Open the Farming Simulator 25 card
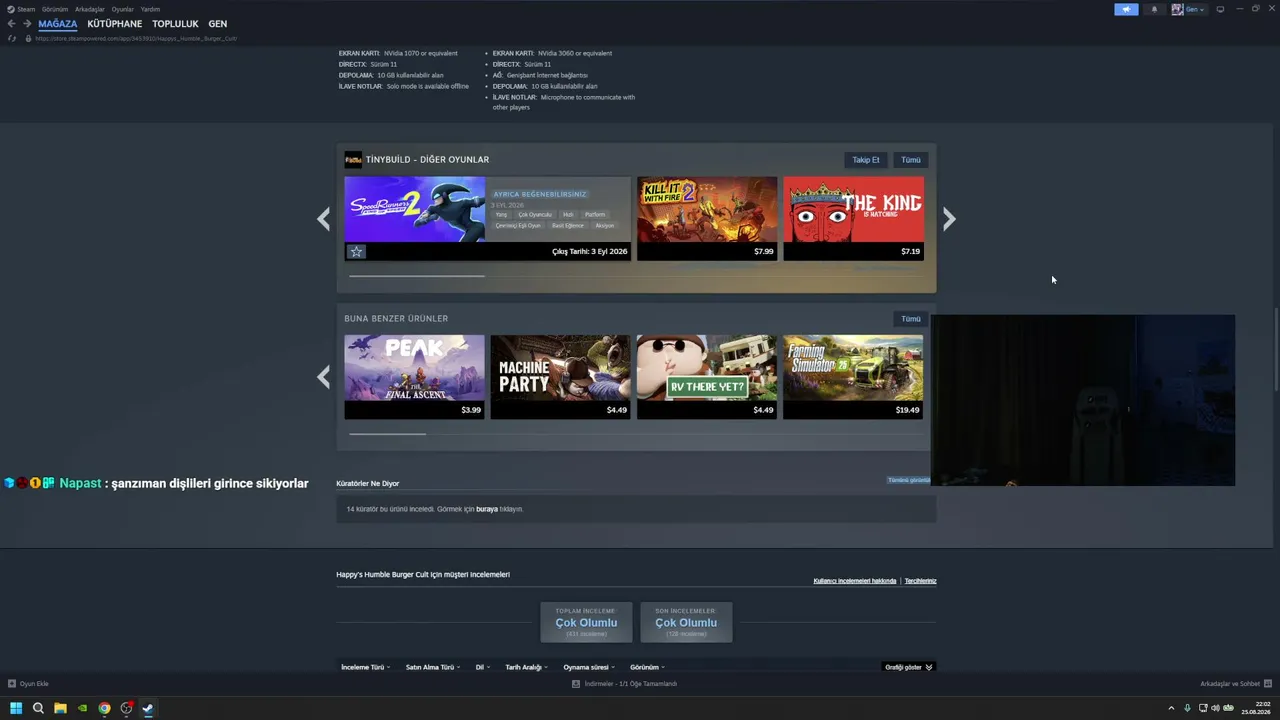The height and width of the screenshot is (720, 1280). coord(853,377)
